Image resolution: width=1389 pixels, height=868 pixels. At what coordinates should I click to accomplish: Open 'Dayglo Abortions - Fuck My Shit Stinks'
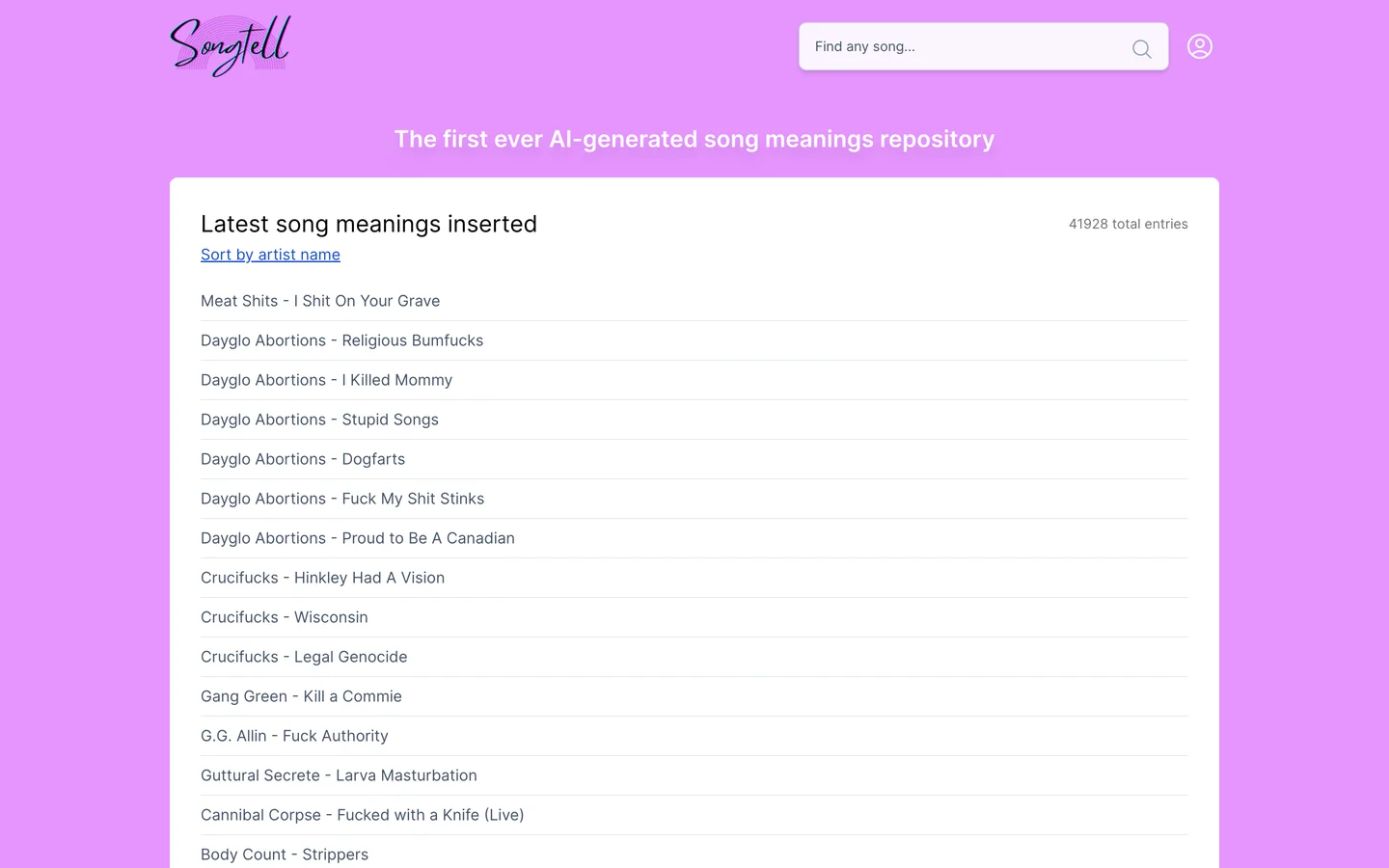342,499
